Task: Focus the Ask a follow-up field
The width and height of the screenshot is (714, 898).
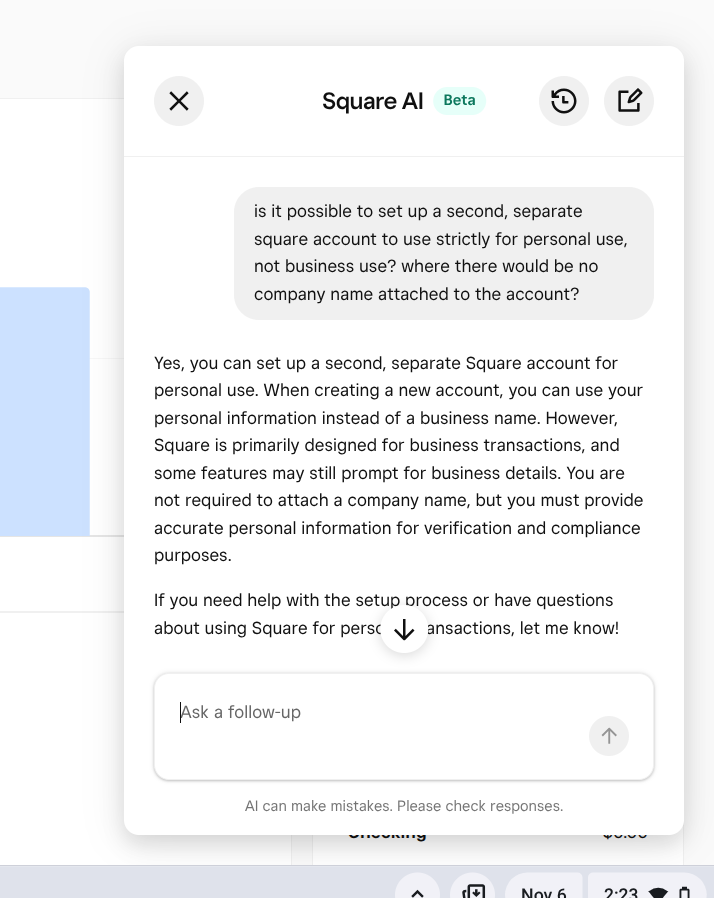Action: tap(404, 727)
